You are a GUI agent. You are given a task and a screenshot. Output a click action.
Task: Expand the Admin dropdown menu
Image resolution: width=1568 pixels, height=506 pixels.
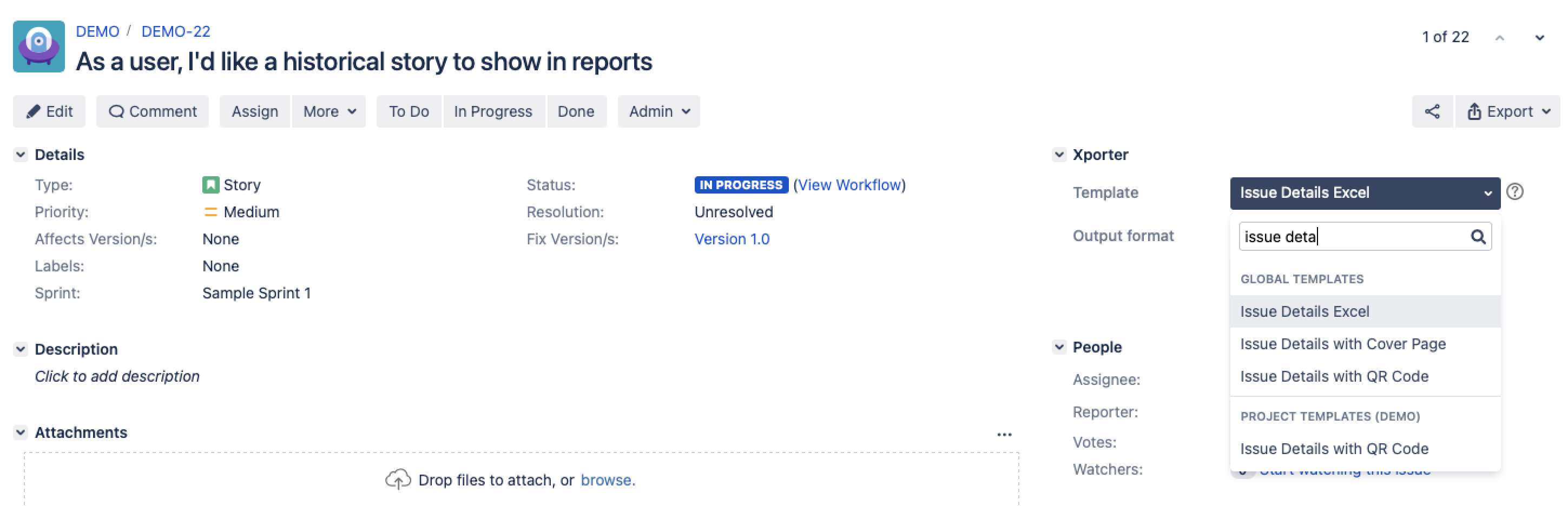(x=658, y=111)
